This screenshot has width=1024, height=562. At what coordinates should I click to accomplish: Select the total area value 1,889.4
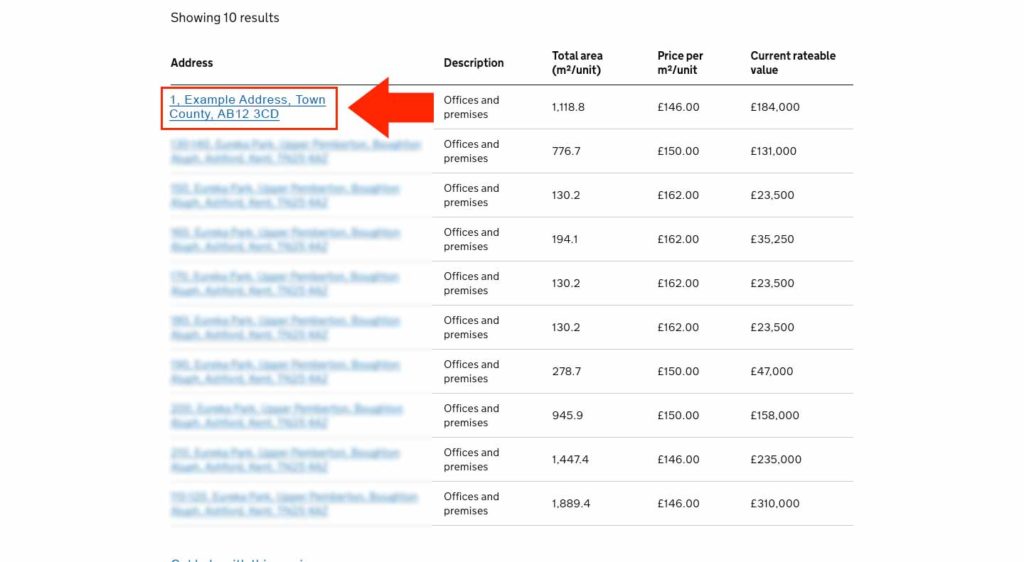571,504
